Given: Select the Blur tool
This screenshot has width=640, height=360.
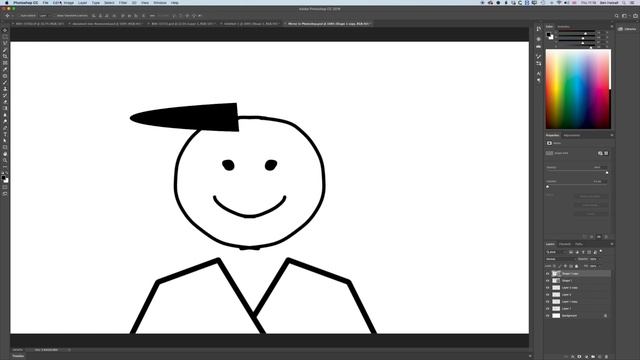Looking at the screenshot, I should click(5, 115).
